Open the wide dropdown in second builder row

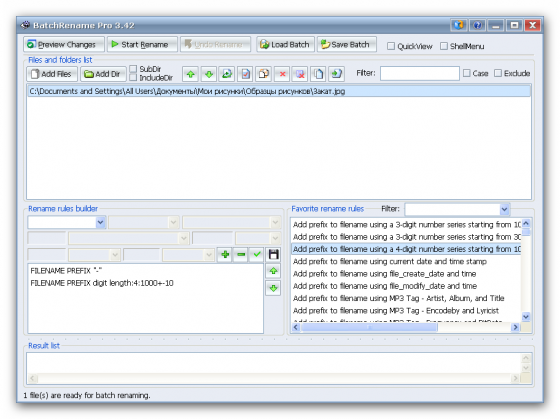pos(184,238)
